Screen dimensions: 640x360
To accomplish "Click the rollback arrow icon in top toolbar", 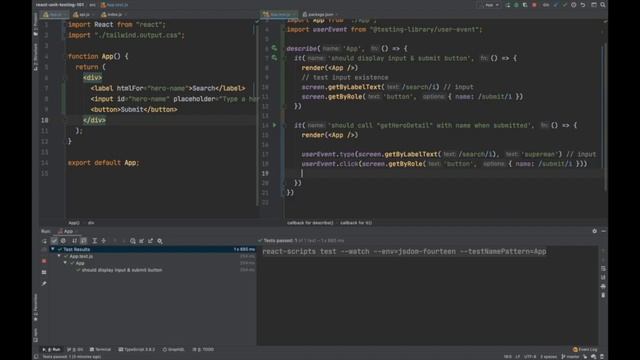I will pyautogui.click(x=583, y=5).
